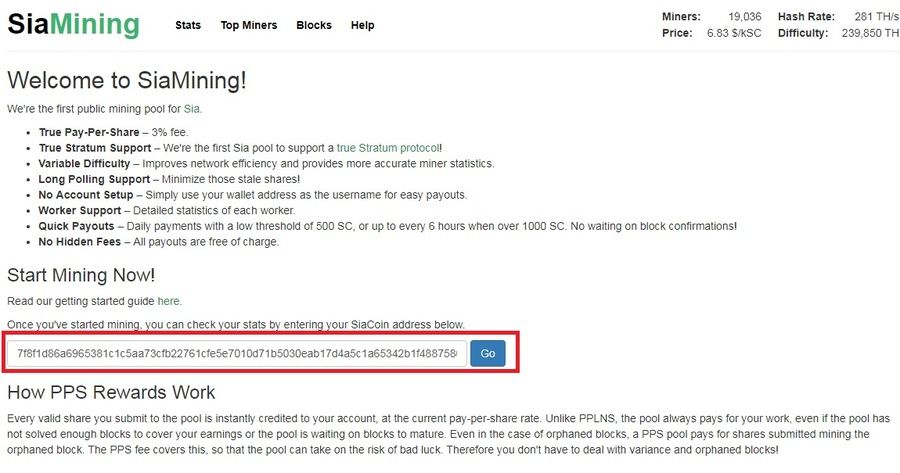
Task: Open the getting started guide 'here' link
Action: coord(168,301)
